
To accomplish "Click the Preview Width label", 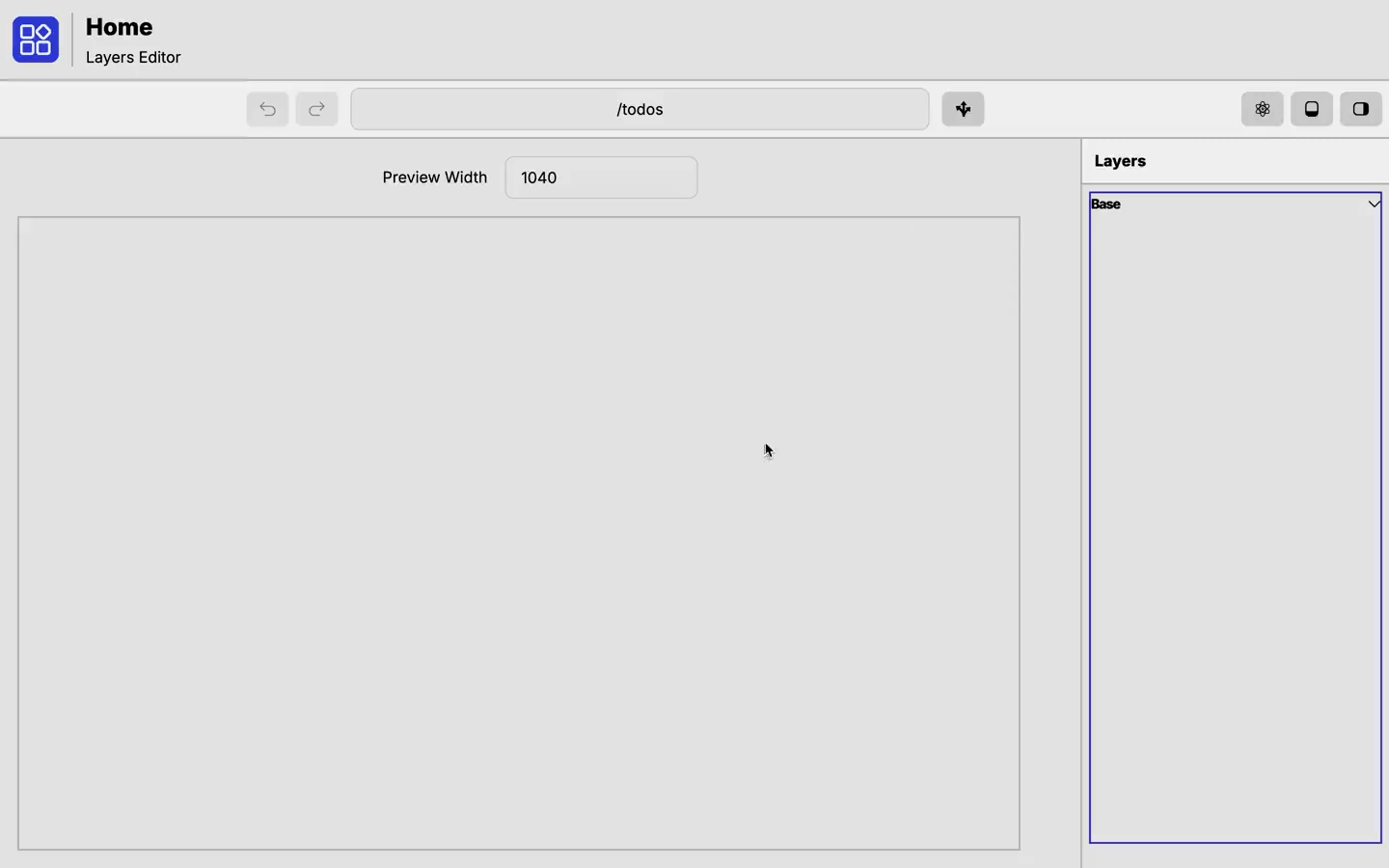I will pyautogui.click(x=434, y=177).
